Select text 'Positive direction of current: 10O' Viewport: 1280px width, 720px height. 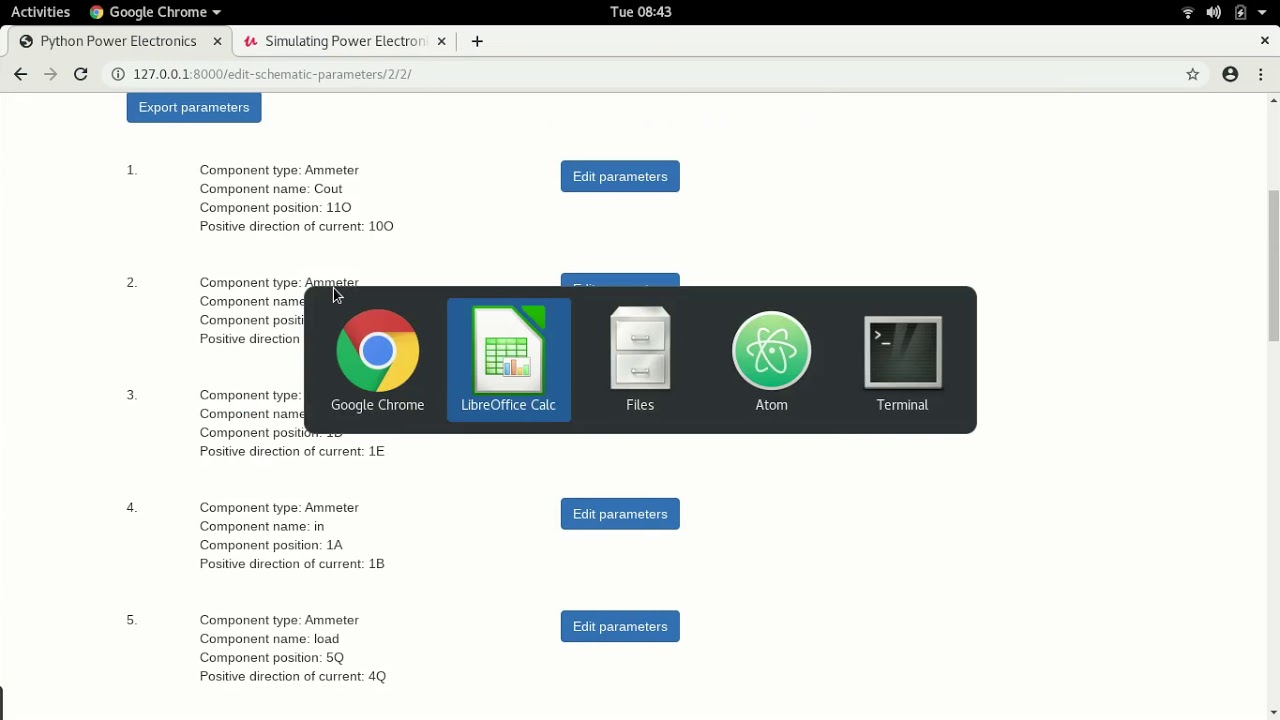[297, 226]
